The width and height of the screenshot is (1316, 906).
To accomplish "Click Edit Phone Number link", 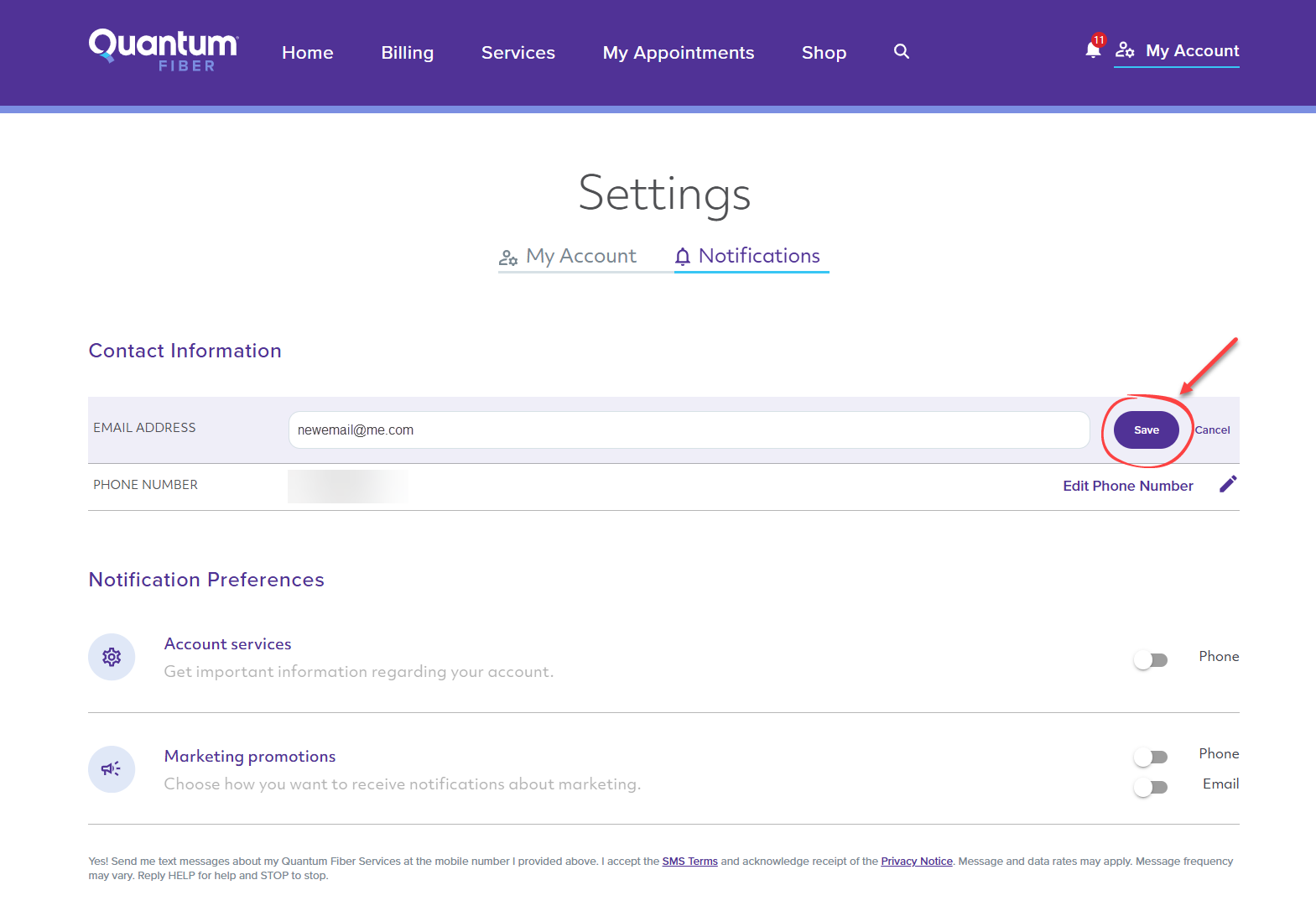I will tap(1128, 486).
